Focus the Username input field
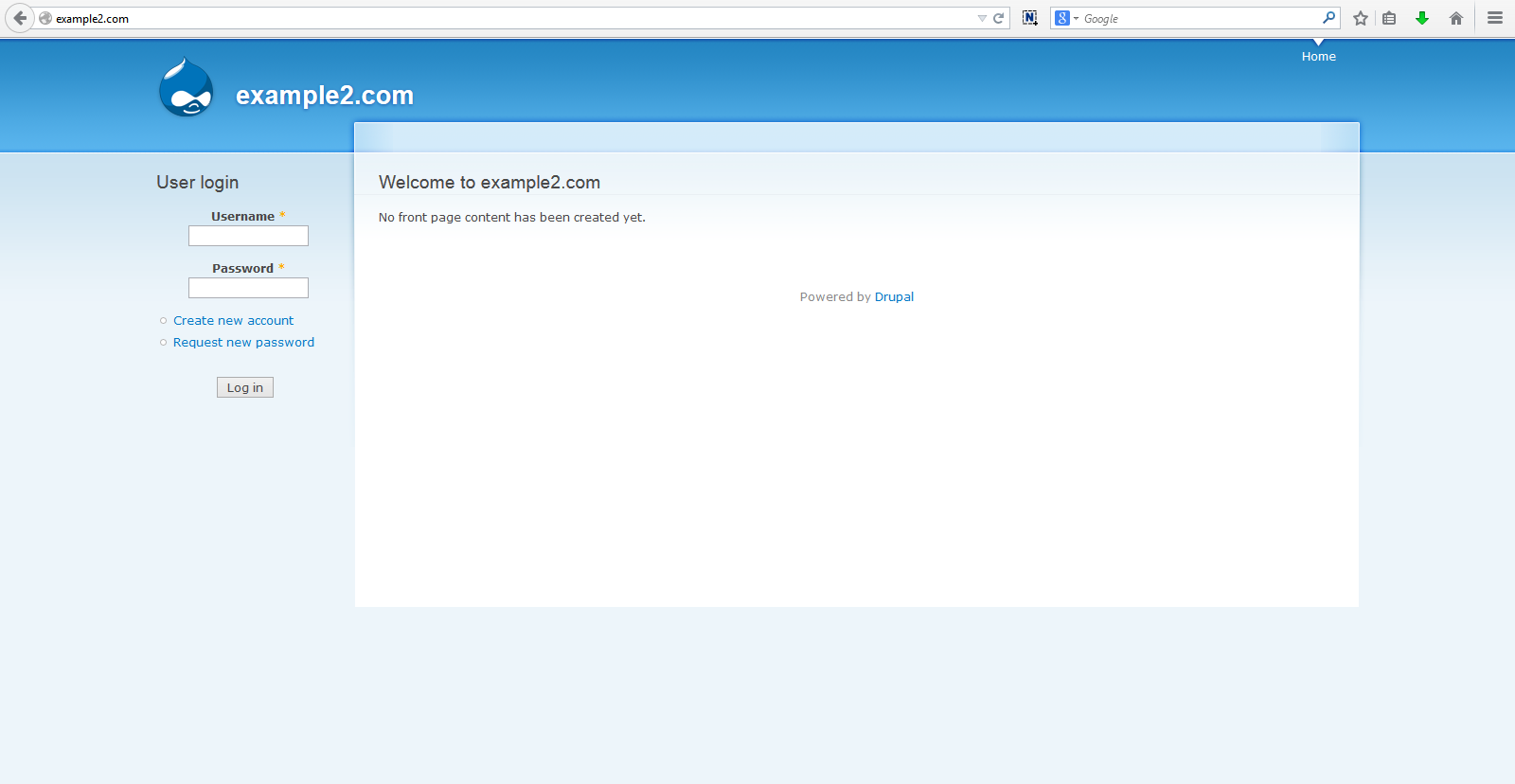This screenshot has width=1515, height=784. click(248, 236)
